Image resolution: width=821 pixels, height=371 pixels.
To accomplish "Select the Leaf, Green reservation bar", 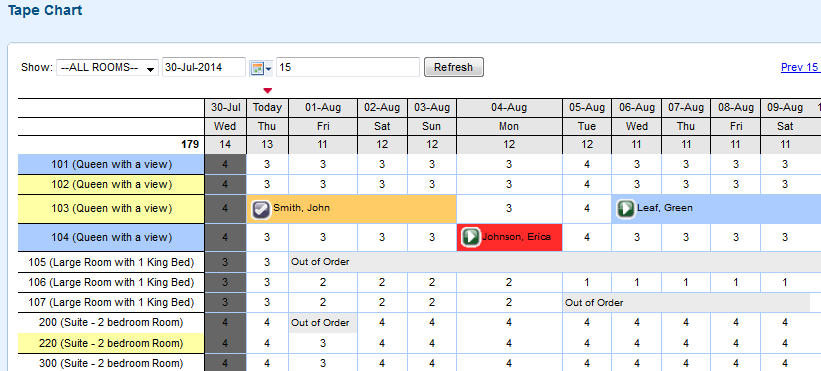I will [716, 208].
